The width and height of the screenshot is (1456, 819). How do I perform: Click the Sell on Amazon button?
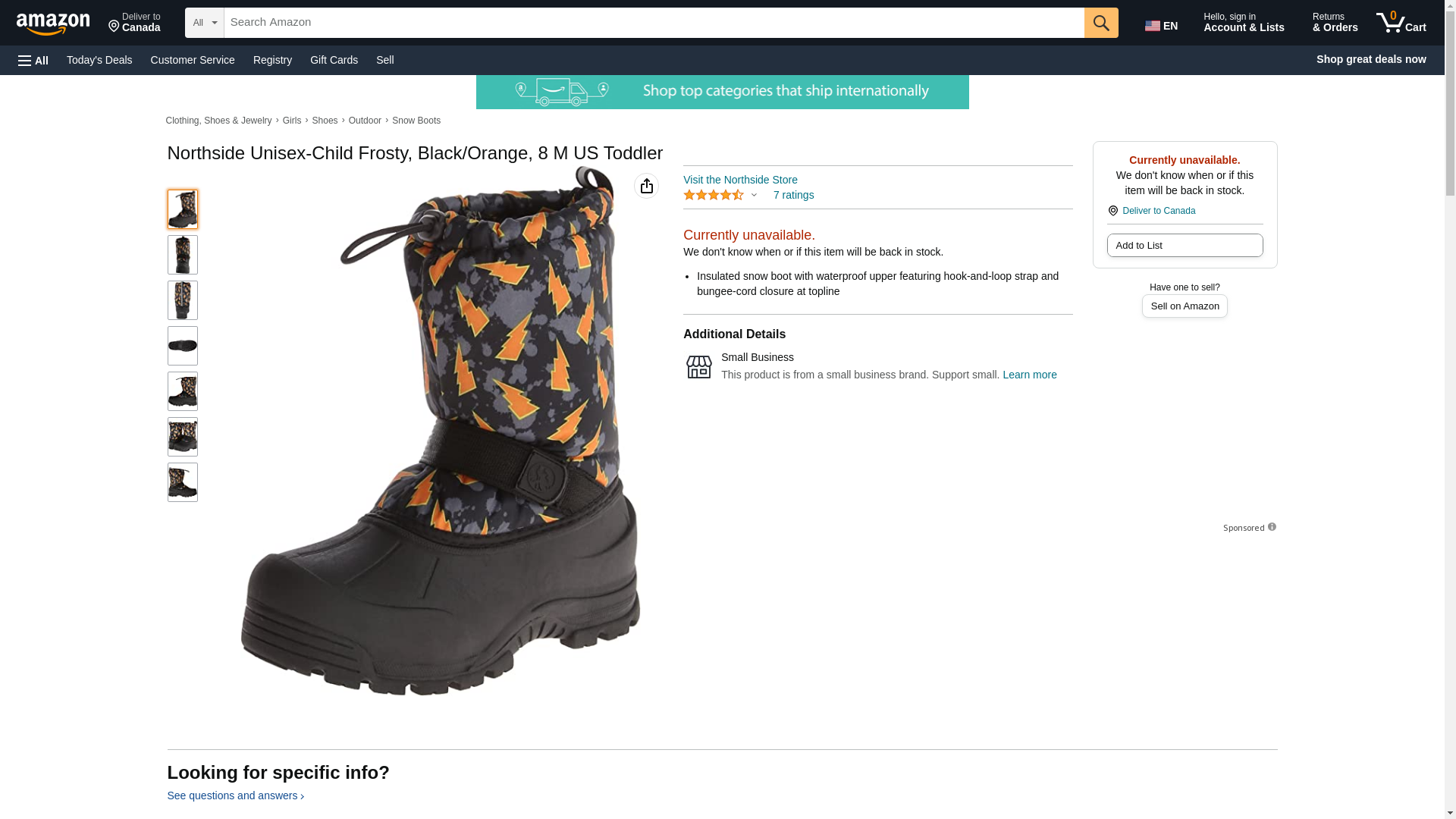(1185, 306)
